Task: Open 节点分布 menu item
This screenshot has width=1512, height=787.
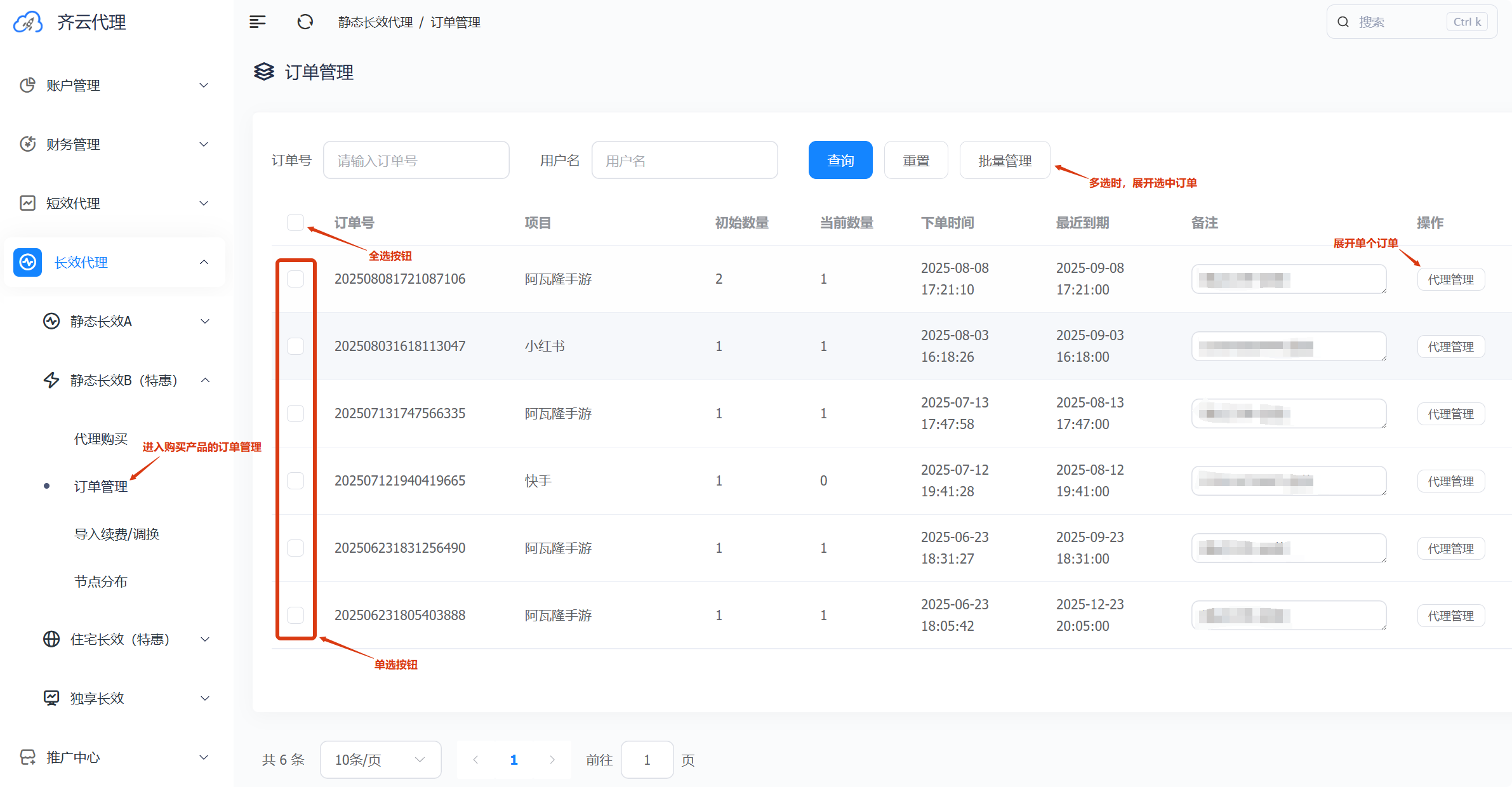Action: click(101, 581)
